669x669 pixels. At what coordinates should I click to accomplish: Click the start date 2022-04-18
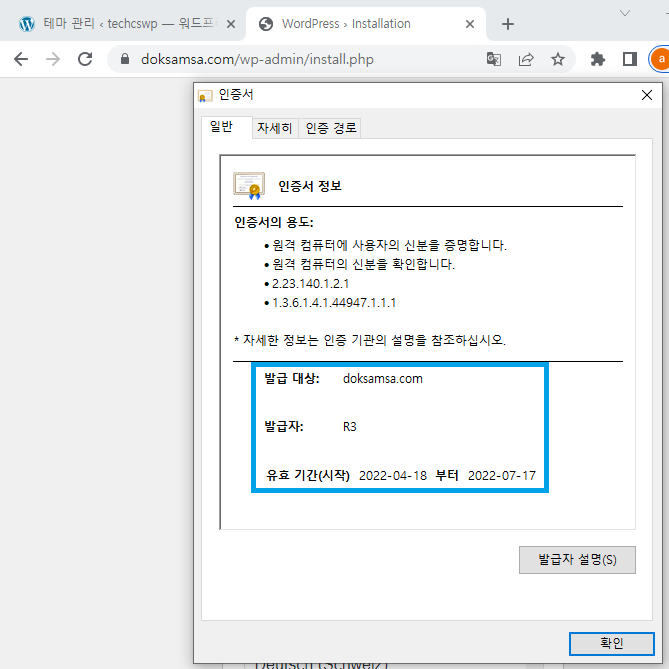click(393, 476)
